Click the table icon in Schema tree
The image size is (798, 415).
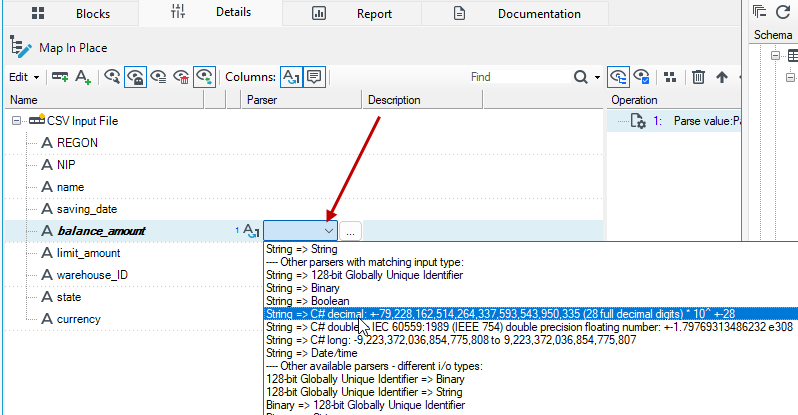click(x=793, y=55)
